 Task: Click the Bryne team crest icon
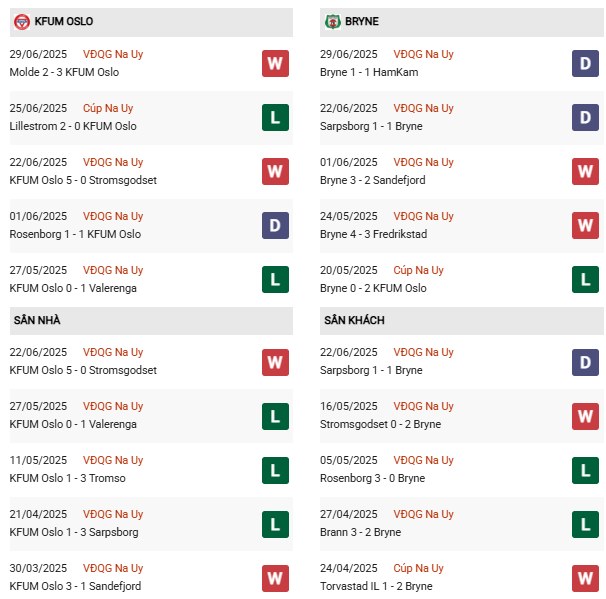pyautogui.click(x=333, y=21)
